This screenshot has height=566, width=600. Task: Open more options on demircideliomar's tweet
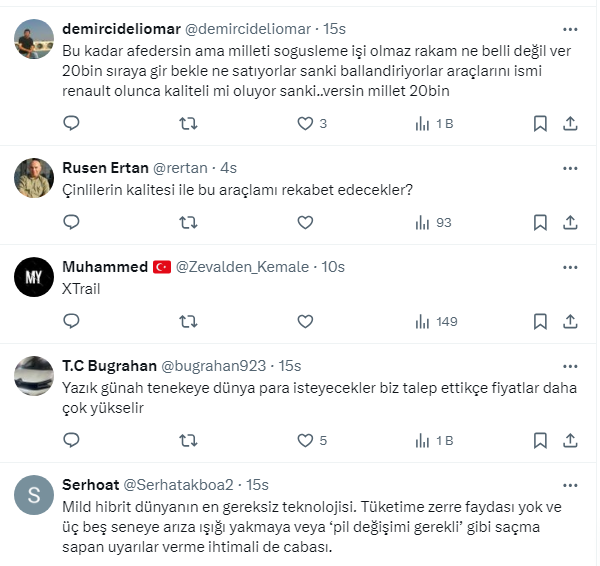point(570,30)
